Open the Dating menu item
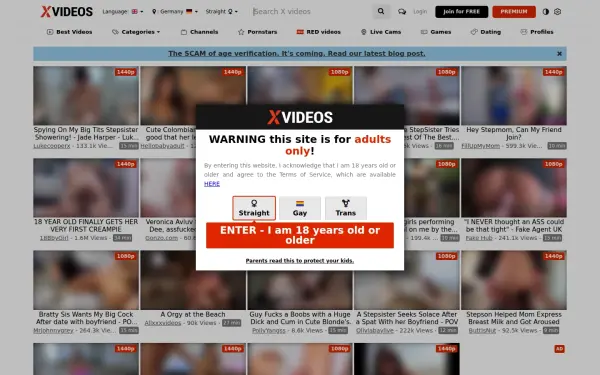600x375 pixels. coord(486,32)
